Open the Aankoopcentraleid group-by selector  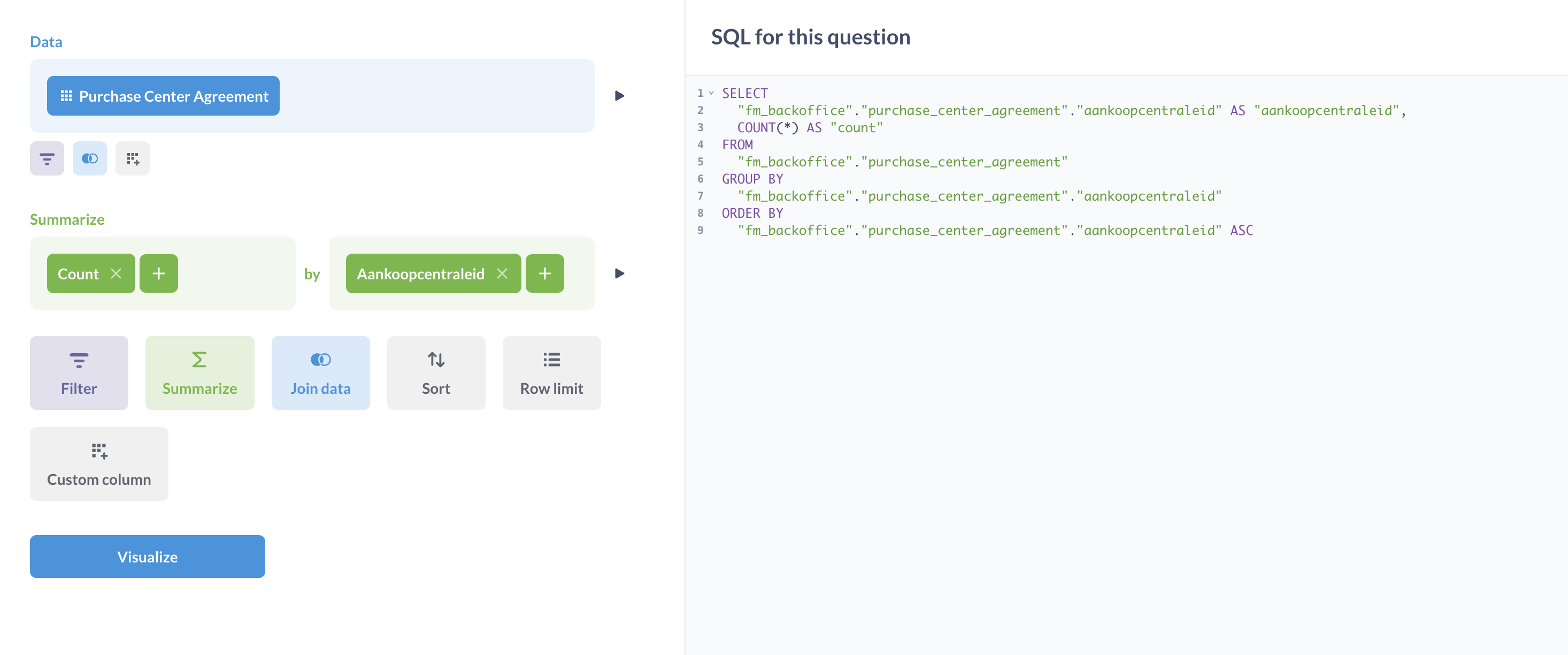pos(420,273)
